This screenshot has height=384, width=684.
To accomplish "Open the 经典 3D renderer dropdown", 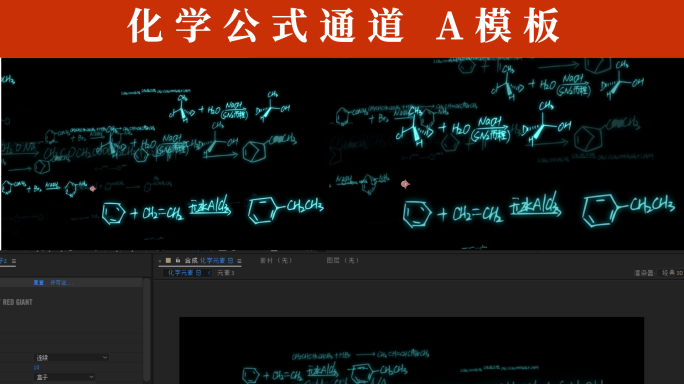I will [x=672, y=273].
